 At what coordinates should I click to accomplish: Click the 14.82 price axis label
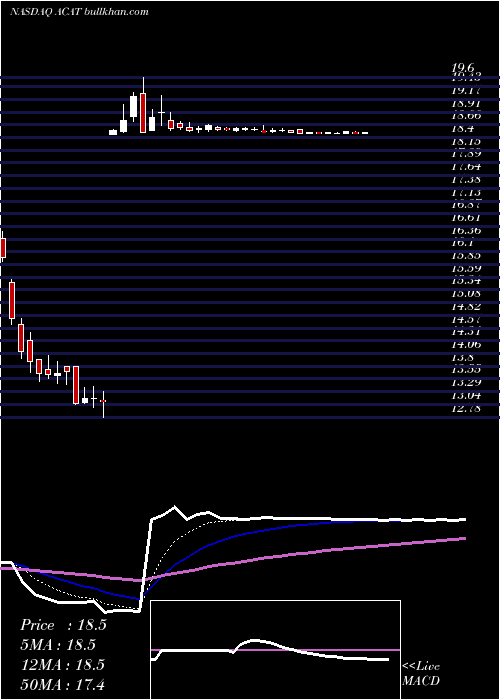[x=467, y=306]
